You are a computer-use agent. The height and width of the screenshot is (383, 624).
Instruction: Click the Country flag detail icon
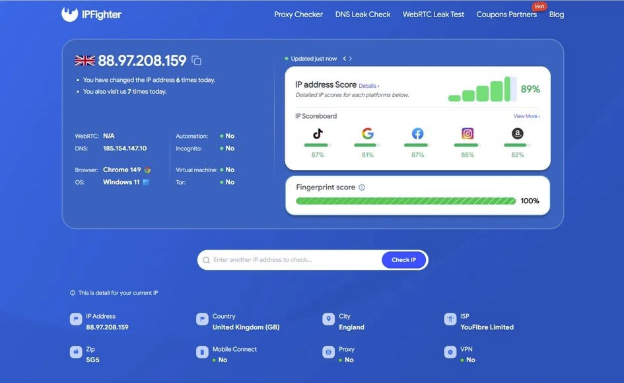202,319
